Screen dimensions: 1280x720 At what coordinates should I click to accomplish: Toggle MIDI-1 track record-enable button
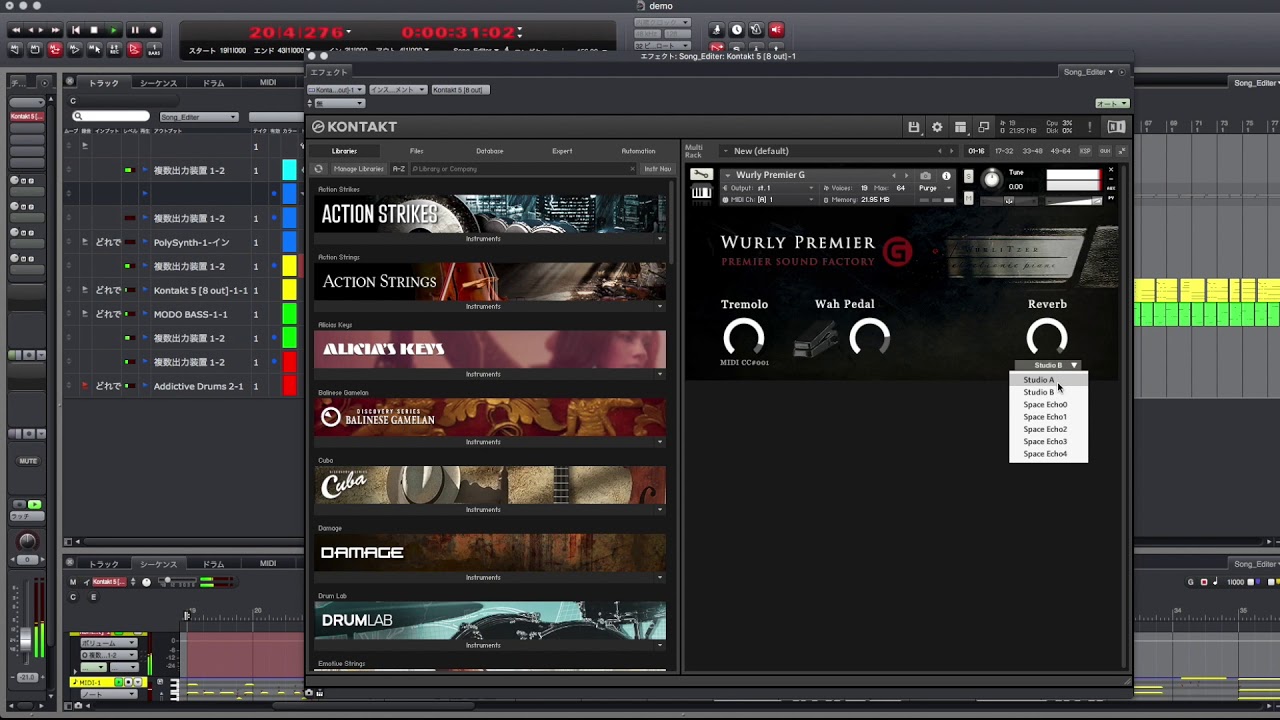pos(128,682)
